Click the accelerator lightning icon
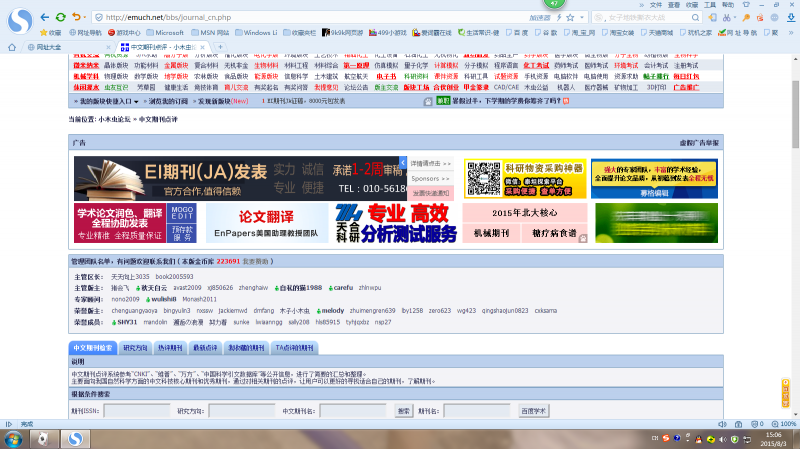This screenshot has height=449, width=800. (559, 17)
